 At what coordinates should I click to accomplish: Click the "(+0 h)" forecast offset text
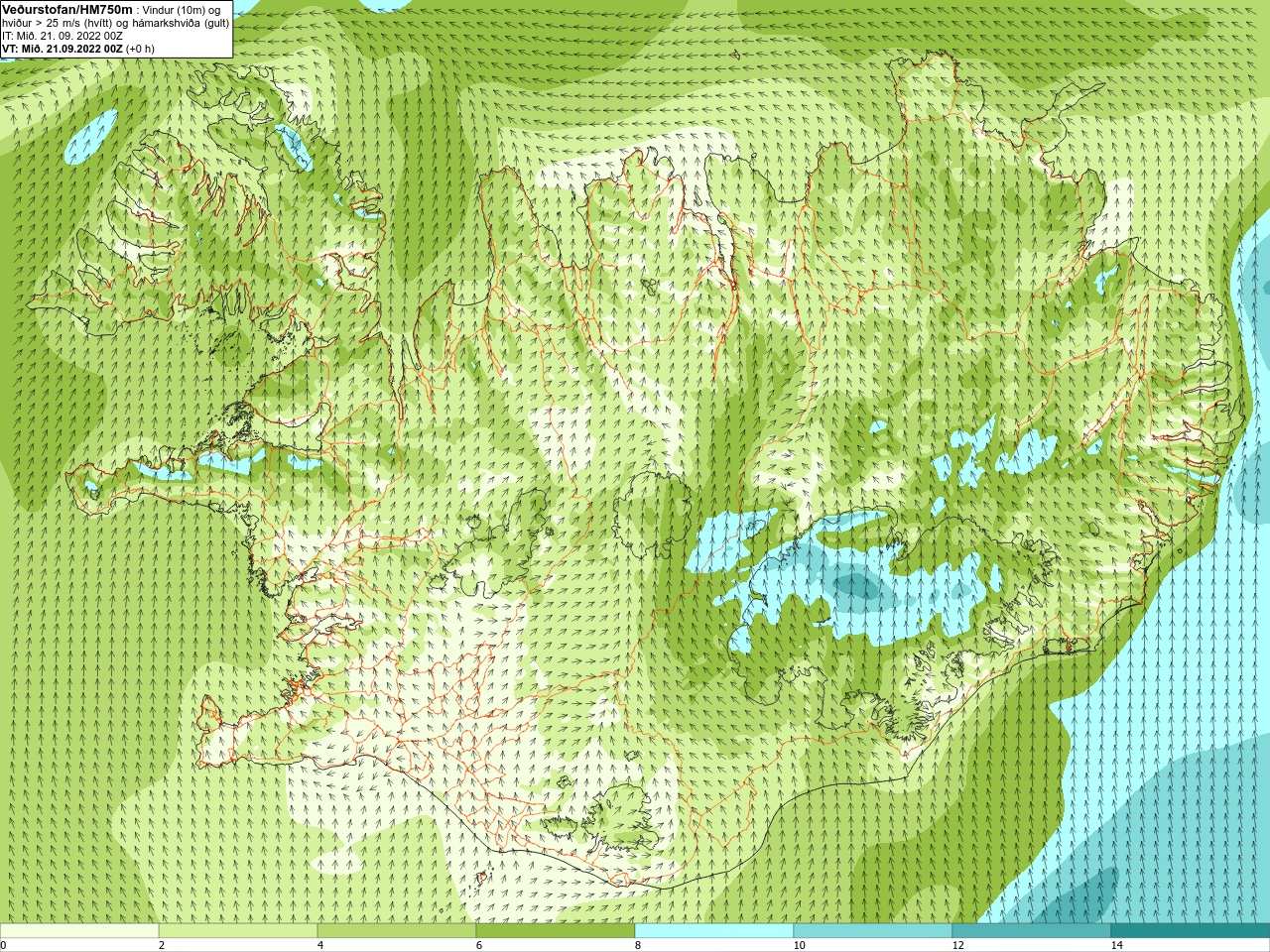coord(140,48)
